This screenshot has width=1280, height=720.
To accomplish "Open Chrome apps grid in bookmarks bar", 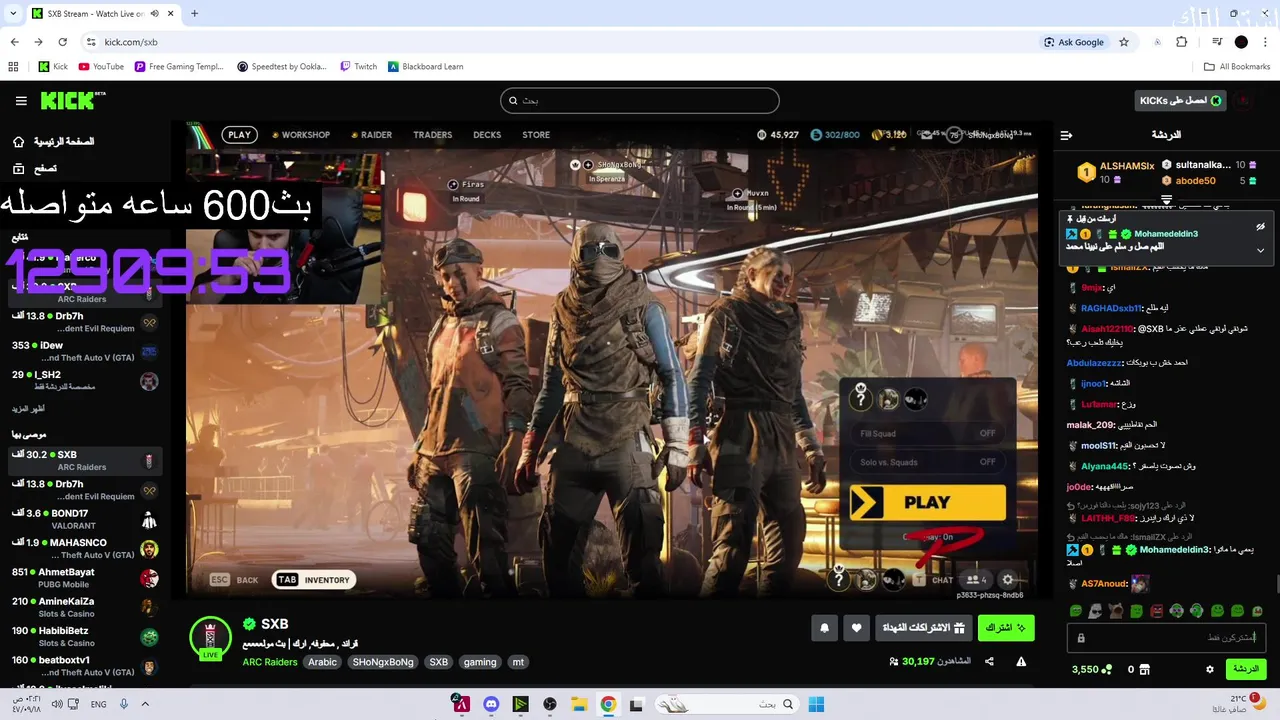I will click(13, 67).
